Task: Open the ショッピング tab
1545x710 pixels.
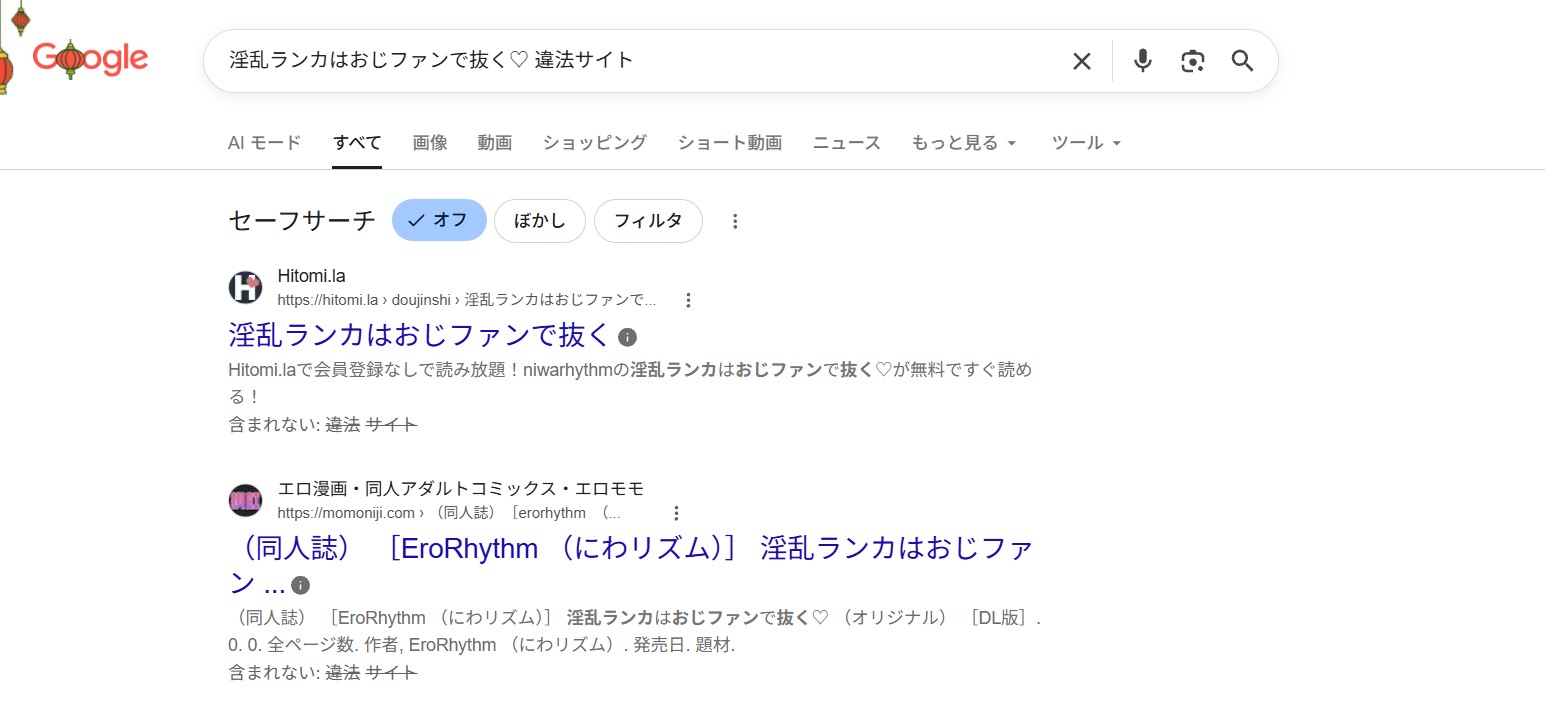Action: (x=595, y=143)
